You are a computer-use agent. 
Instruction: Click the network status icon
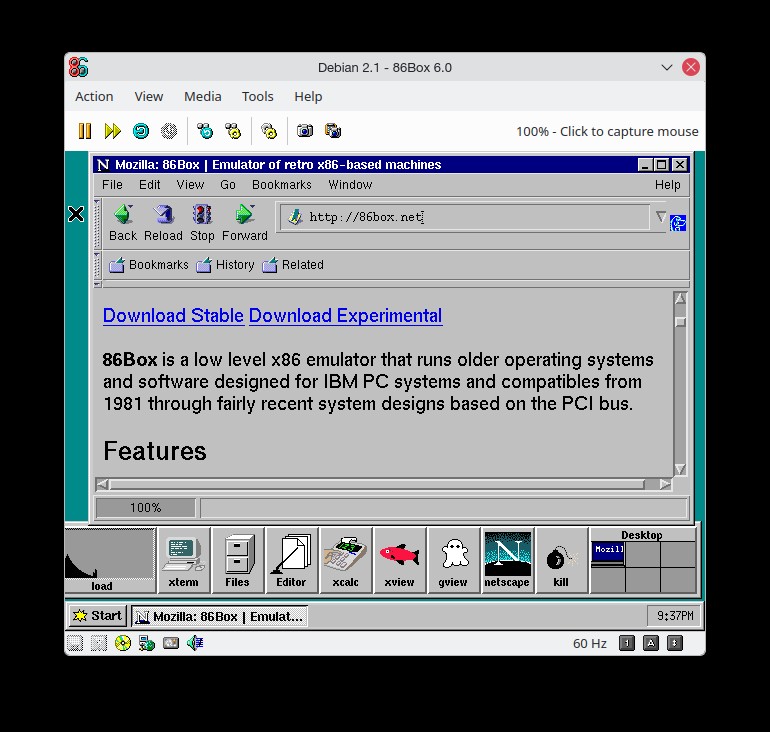pyautogui.click(x=146, y=643)
